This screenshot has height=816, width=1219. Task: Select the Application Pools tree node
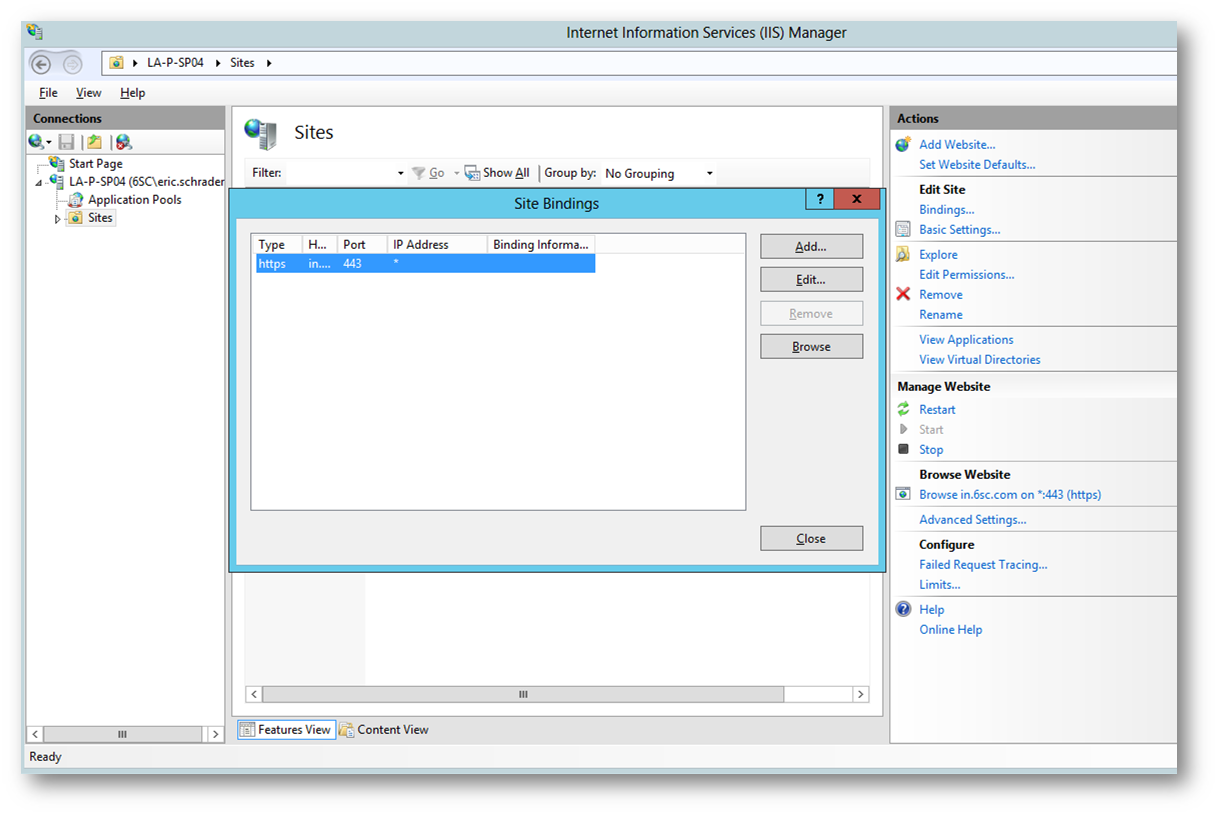coord(135,199)
